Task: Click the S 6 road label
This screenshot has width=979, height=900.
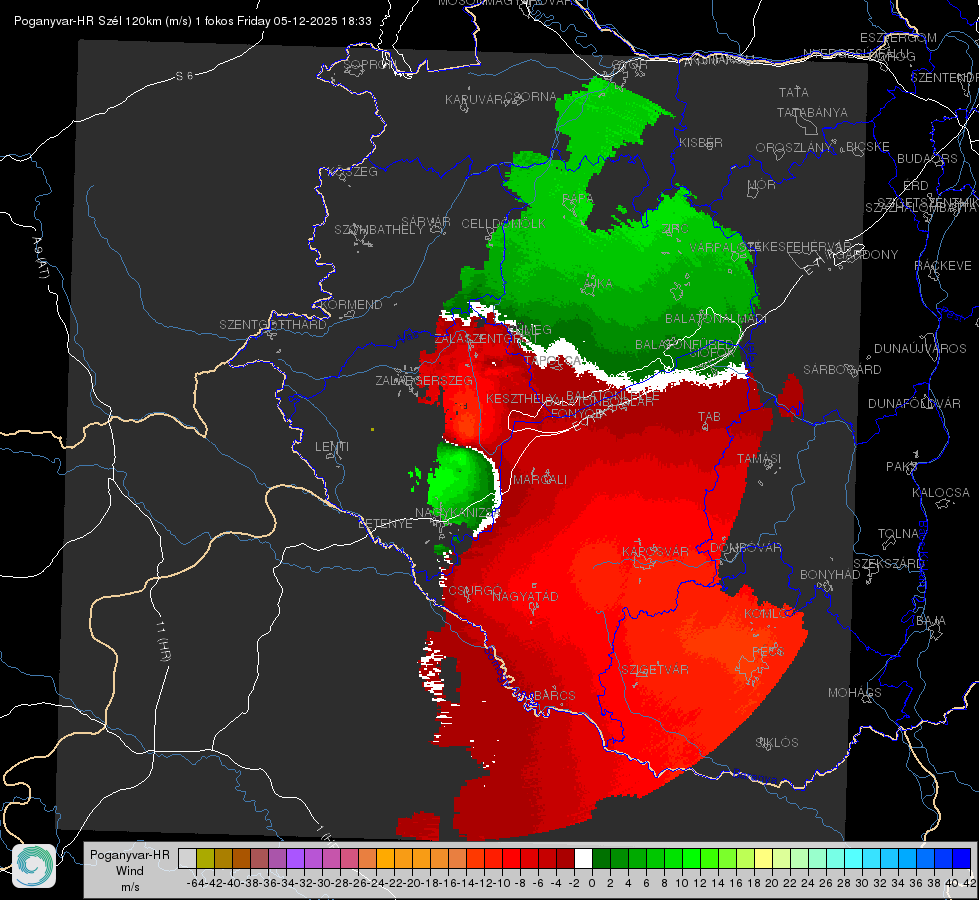Action: [184, 76]
